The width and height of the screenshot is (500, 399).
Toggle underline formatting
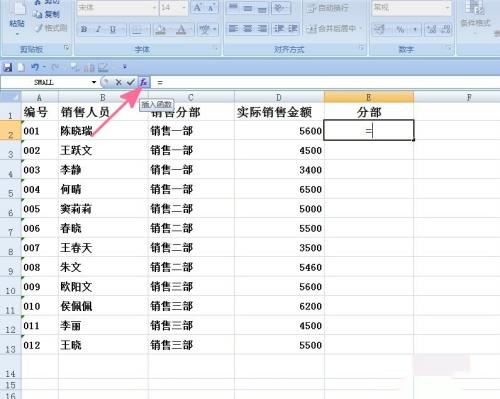[x=113, y=30]
